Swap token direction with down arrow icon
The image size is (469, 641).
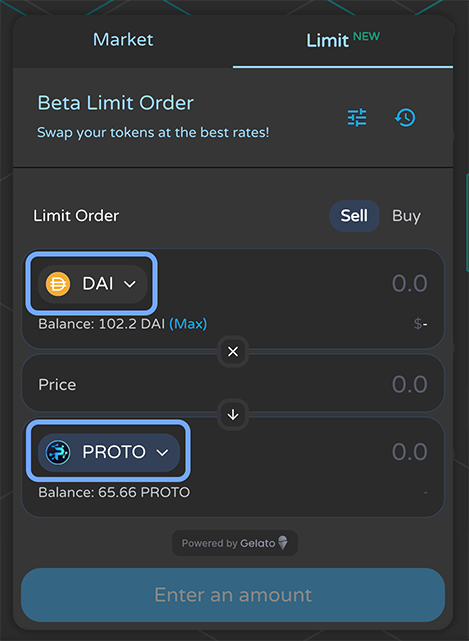pos(233,415)
